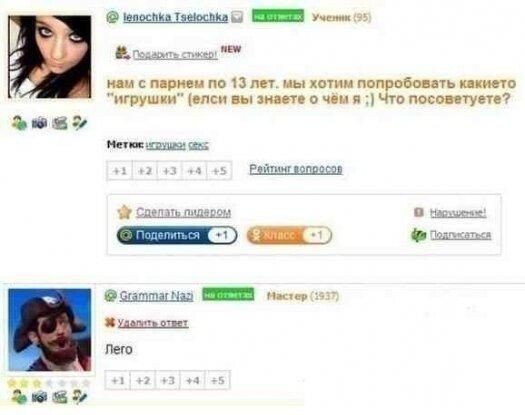
Task: Click the green Подписаться subscribe icon
Action: point(418,235)
